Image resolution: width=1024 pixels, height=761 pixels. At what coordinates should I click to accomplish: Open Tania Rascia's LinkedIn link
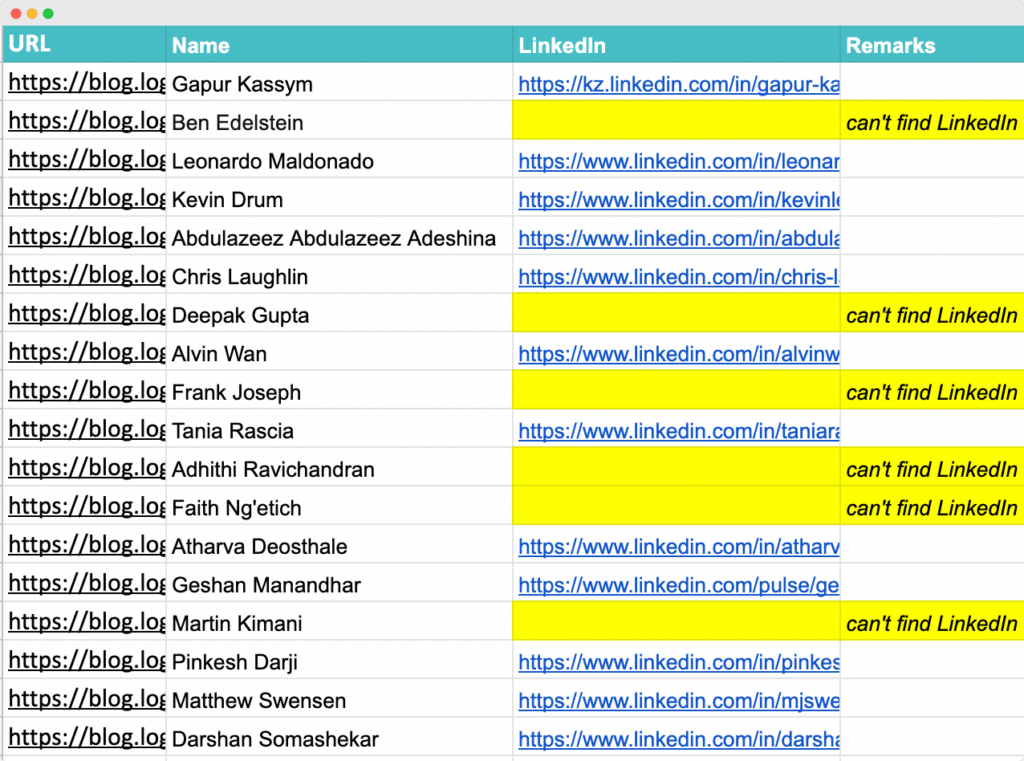[x=679, y=431]
